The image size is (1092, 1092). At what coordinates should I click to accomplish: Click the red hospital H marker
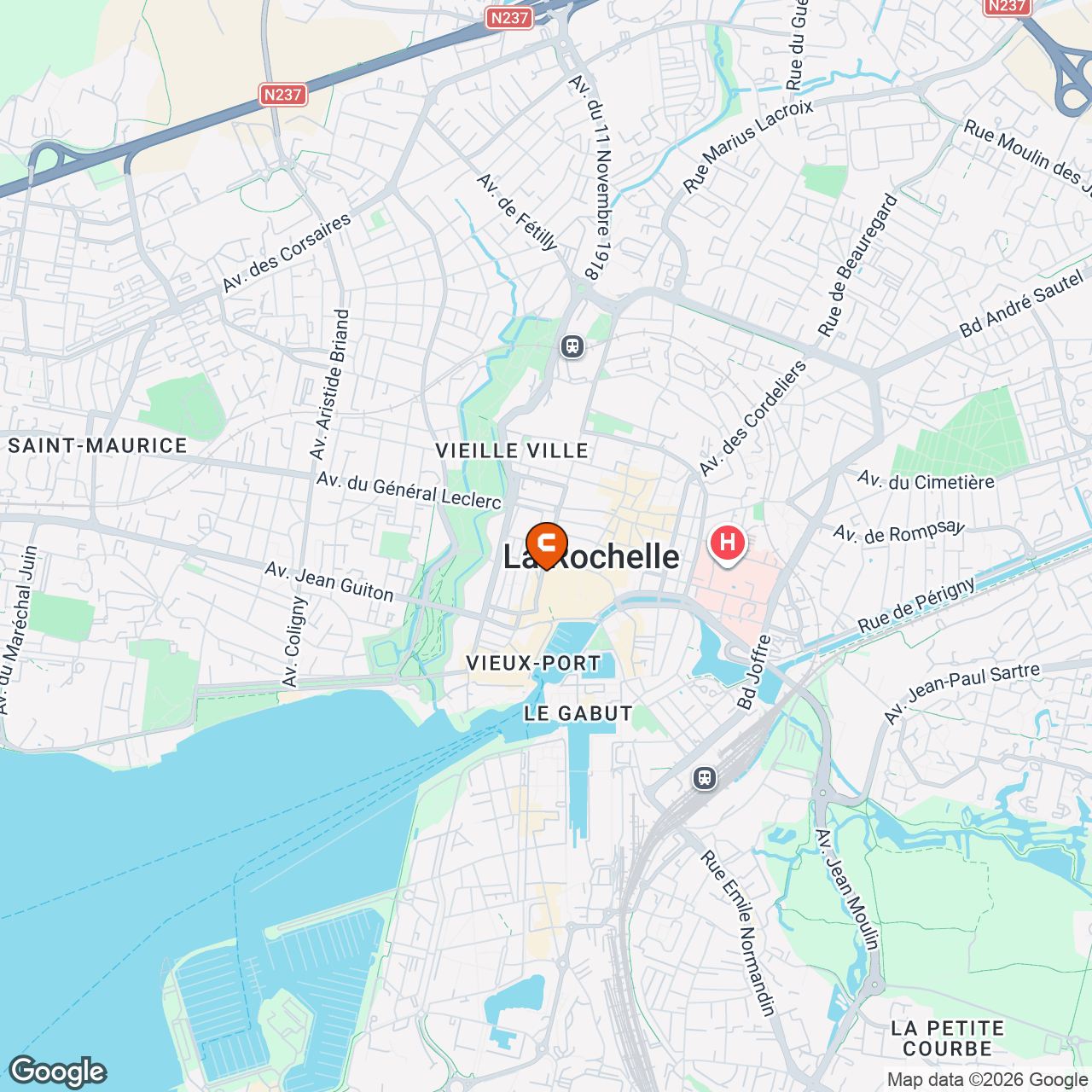728,544
